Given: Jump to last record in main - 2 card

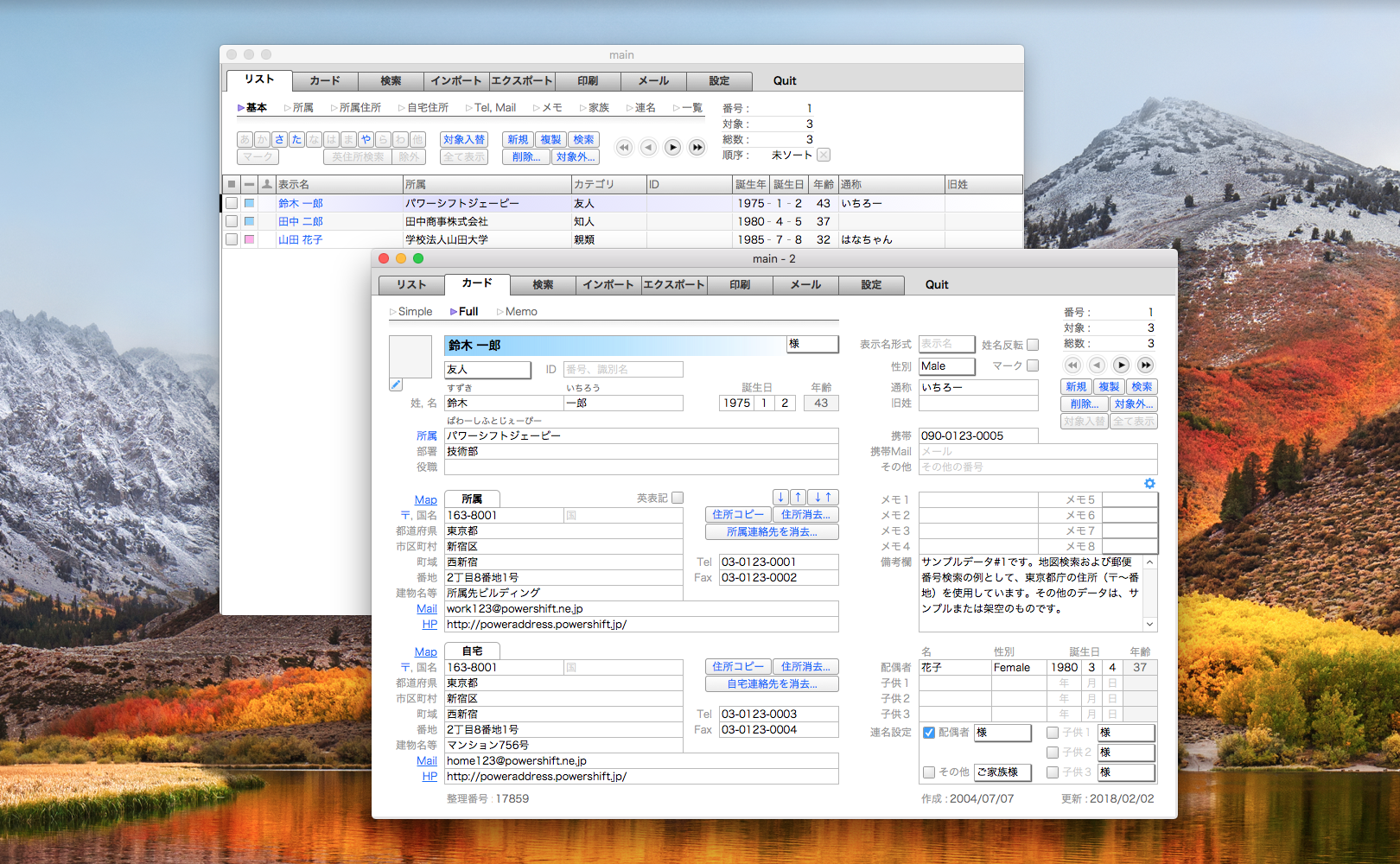Looking at the screenshot, I should coord(1145,365).
